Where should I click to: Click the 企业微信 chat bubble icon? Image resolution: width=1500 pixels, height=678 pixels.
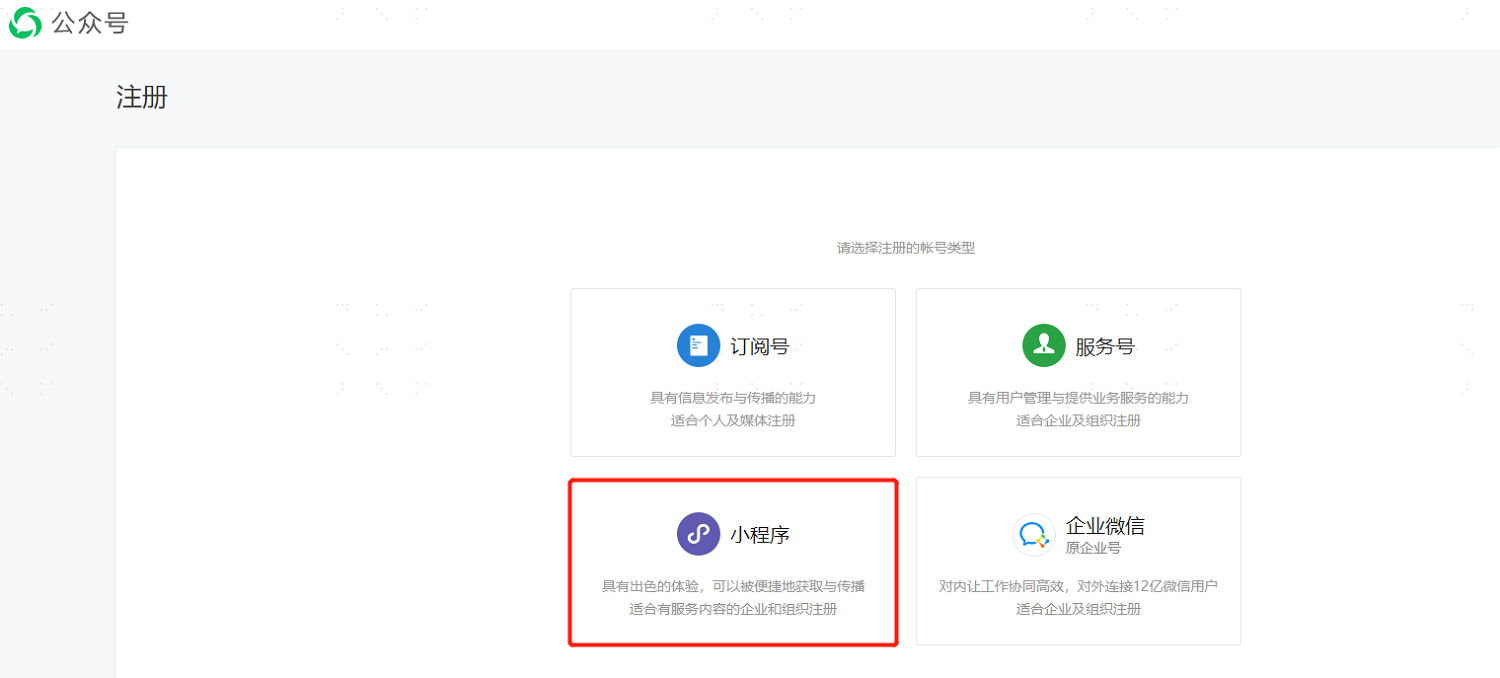coord(1034,535)
